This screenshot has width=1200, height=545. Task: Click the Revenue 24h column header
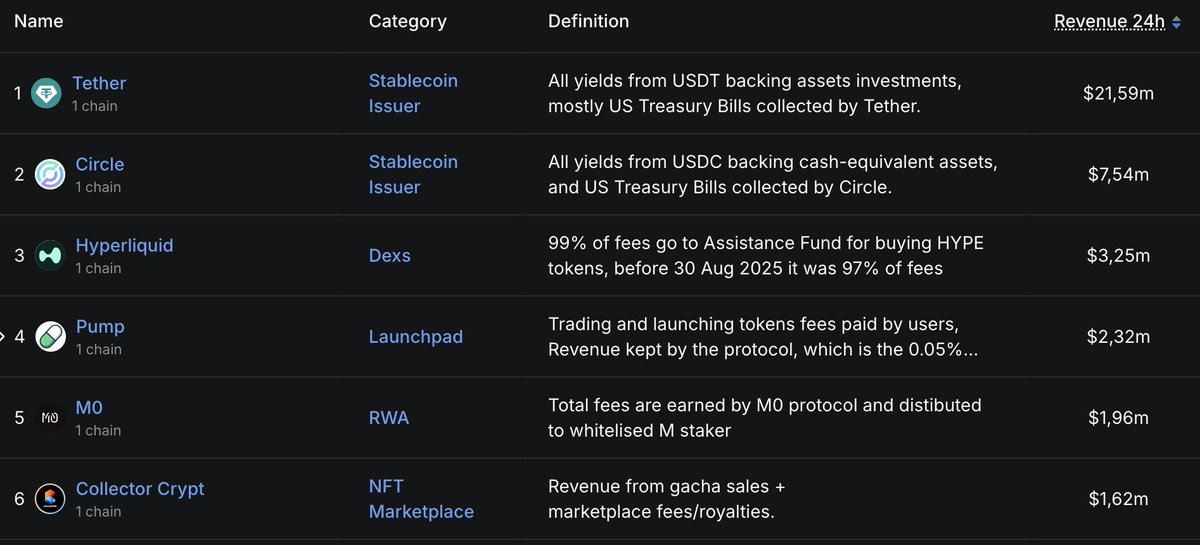[x=1109, y=22]
